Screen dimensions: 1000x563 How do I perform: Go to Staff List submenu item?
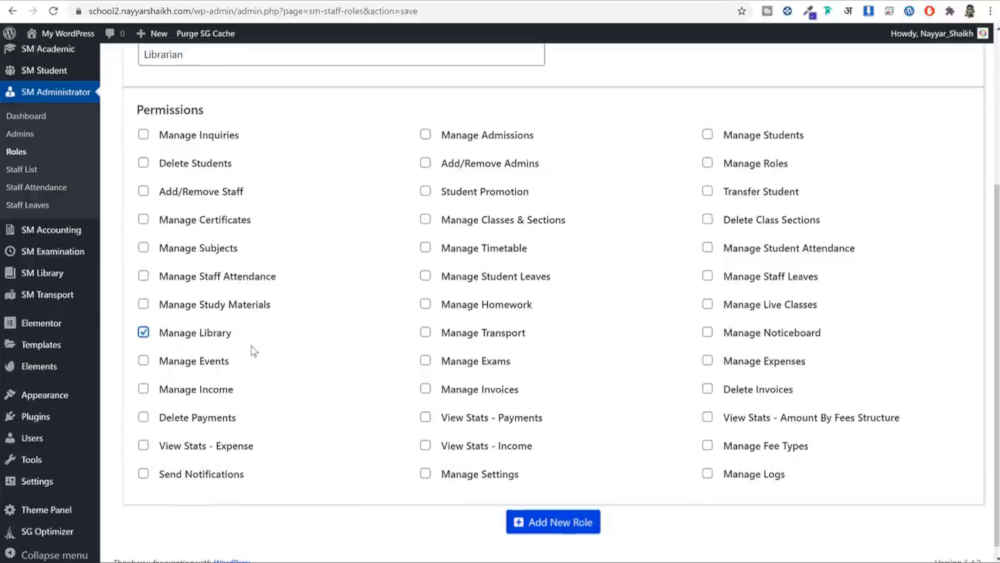tap(21, 169)
